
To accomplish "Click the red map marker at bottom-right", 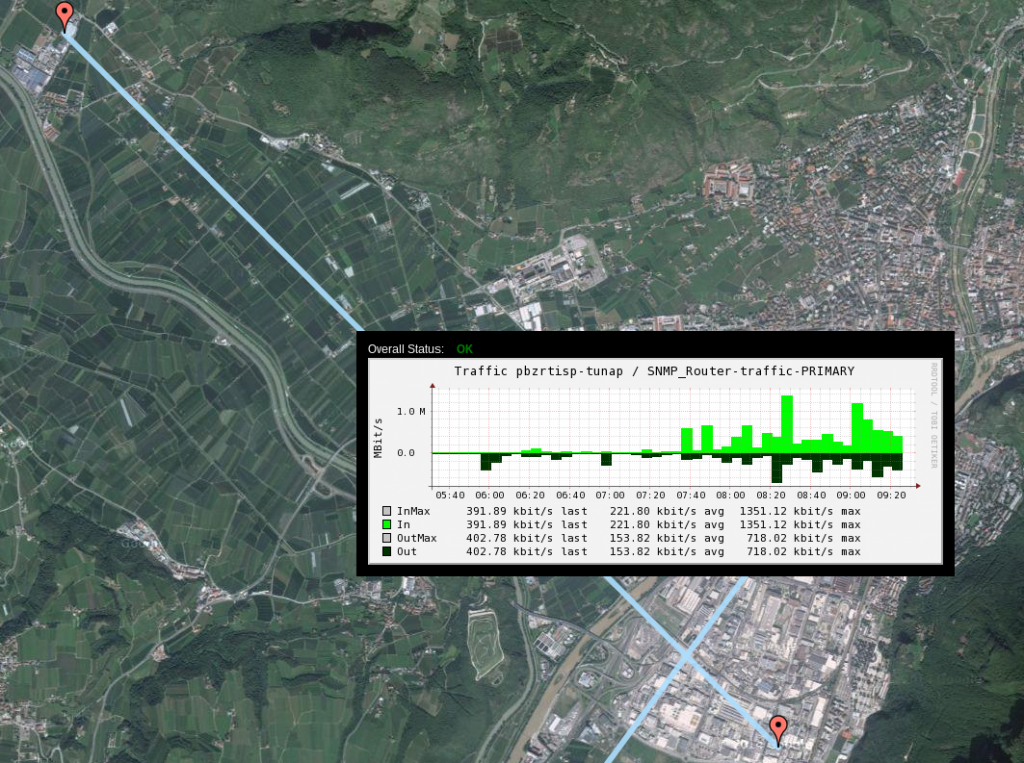I will pos(778,729).
